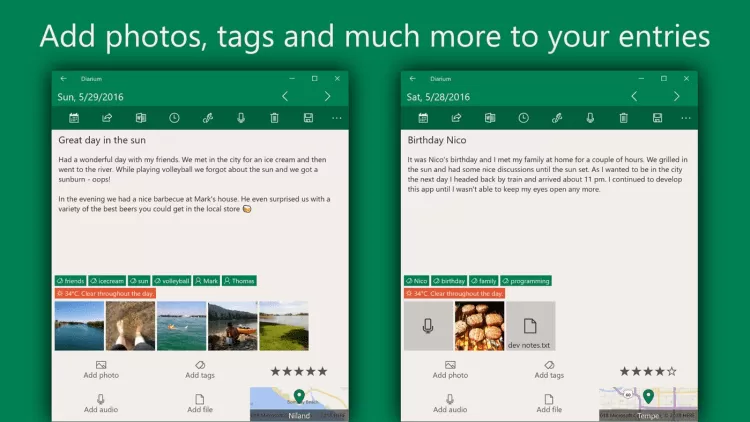Click Add file in left window
The image size is (750, 422).
[200, 404]
